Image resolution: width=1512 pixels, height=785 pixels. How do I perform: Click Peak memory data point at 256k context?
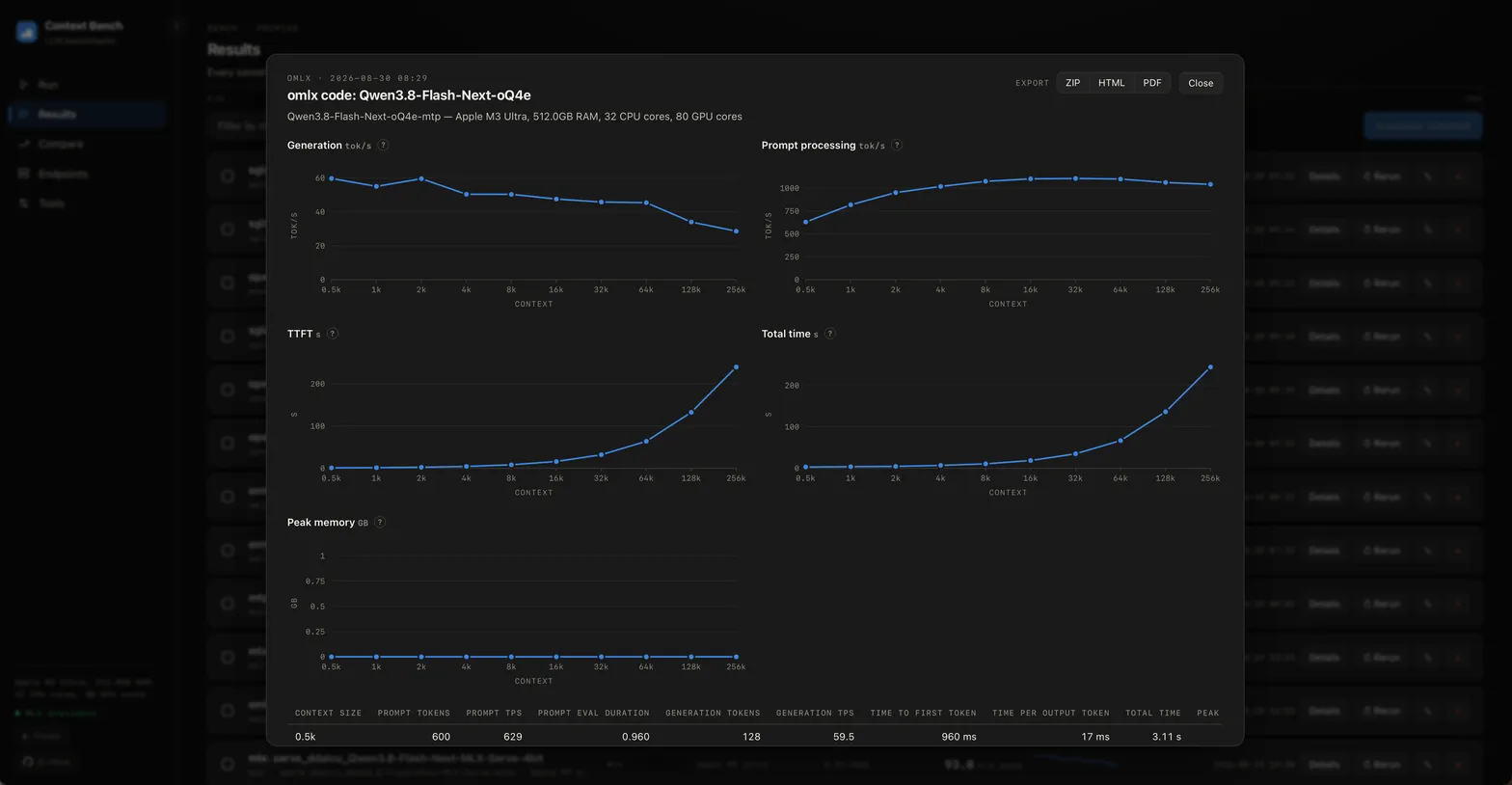pos(736,657)
